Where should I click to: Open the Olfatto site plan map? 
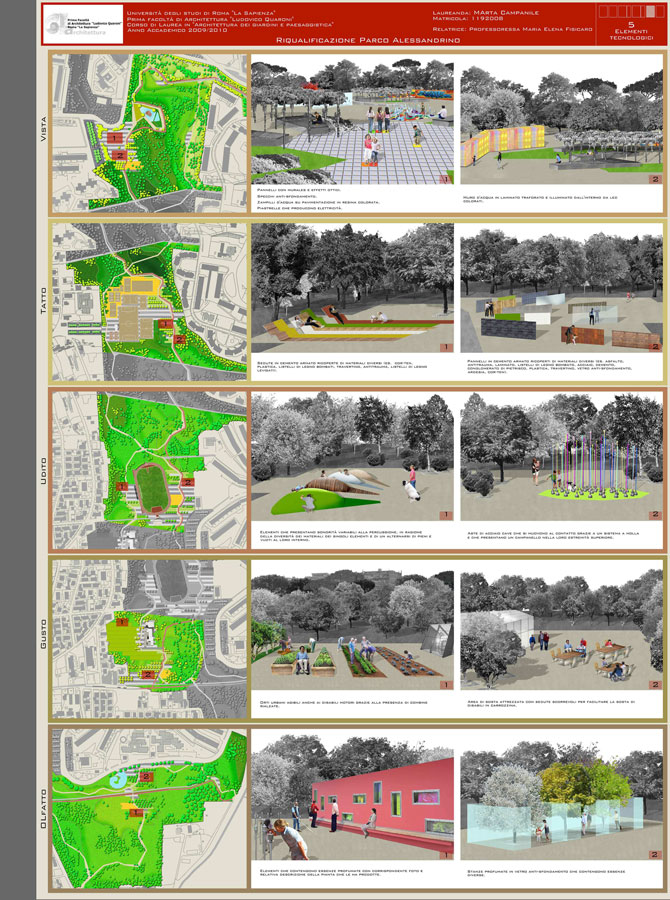coord(148,807)
